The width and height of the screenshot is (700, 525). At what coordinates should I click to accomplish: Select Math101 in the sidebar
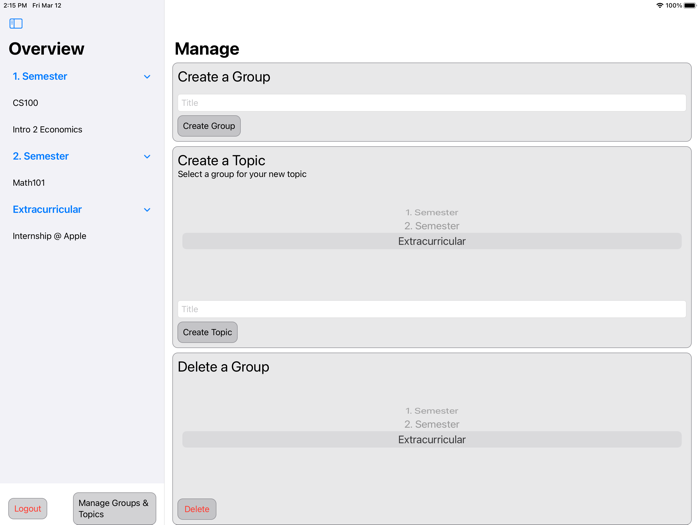click(29, 183)
